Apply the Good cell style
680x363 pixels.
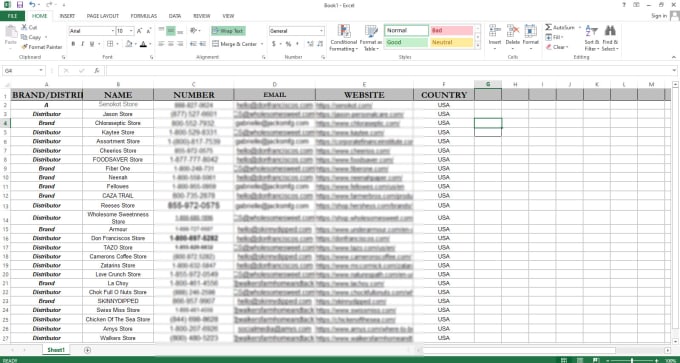406,43
